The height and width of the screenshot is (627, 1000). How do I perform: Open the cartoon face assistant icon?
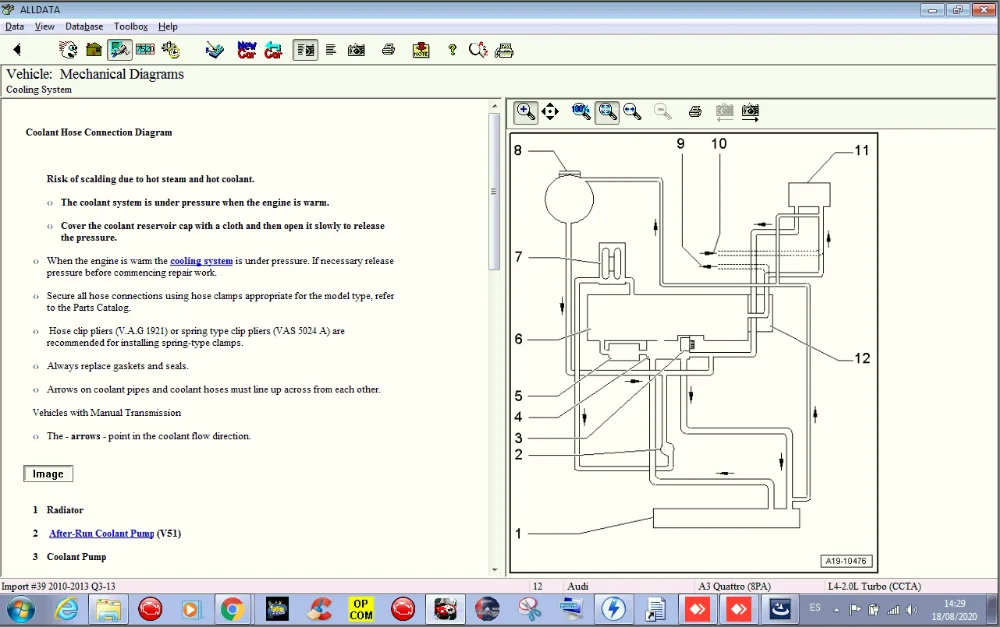click(x=68, y=49)
